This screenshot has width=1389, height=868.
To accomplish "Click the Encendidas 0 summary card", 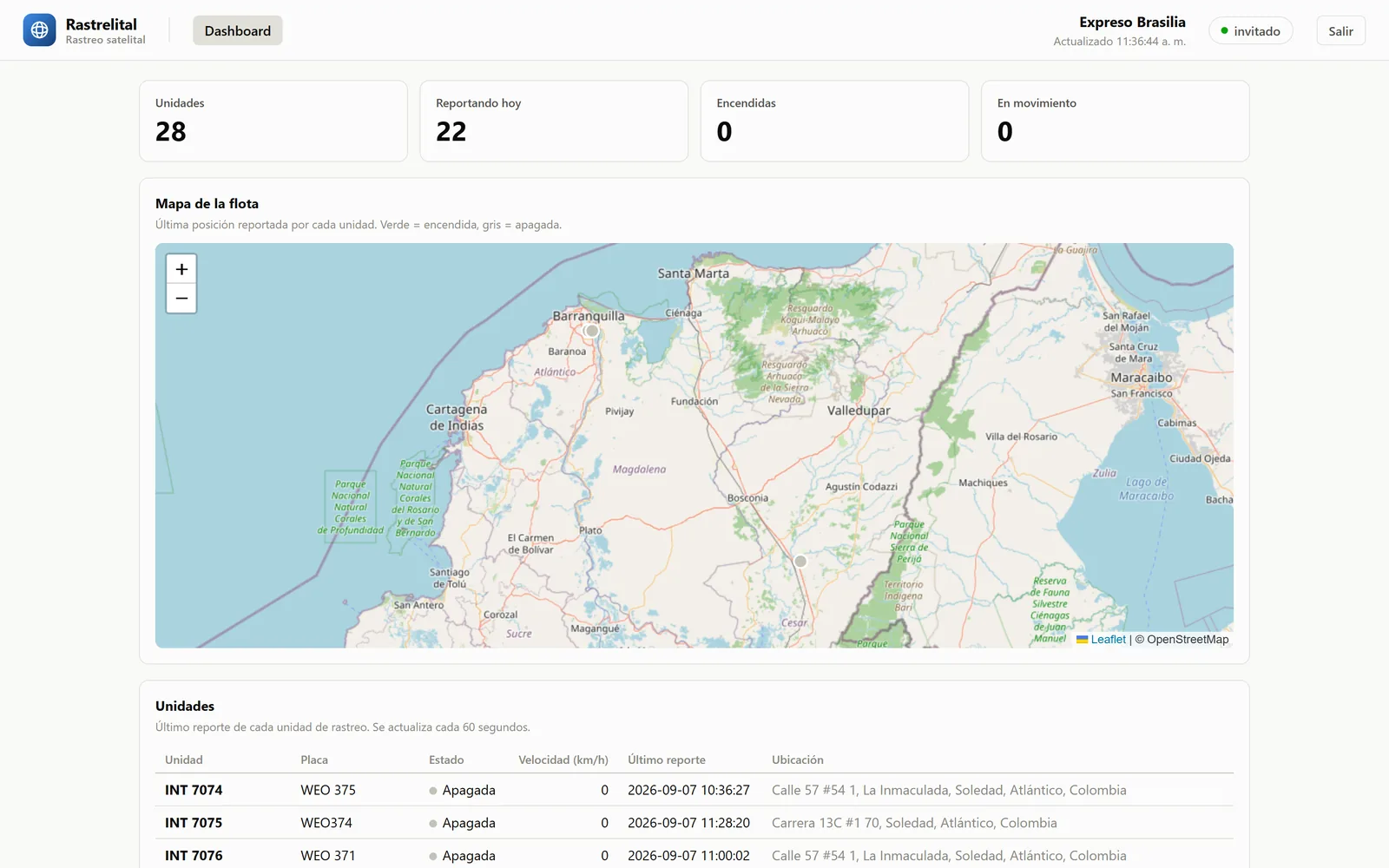I will (x=834, y=121).
